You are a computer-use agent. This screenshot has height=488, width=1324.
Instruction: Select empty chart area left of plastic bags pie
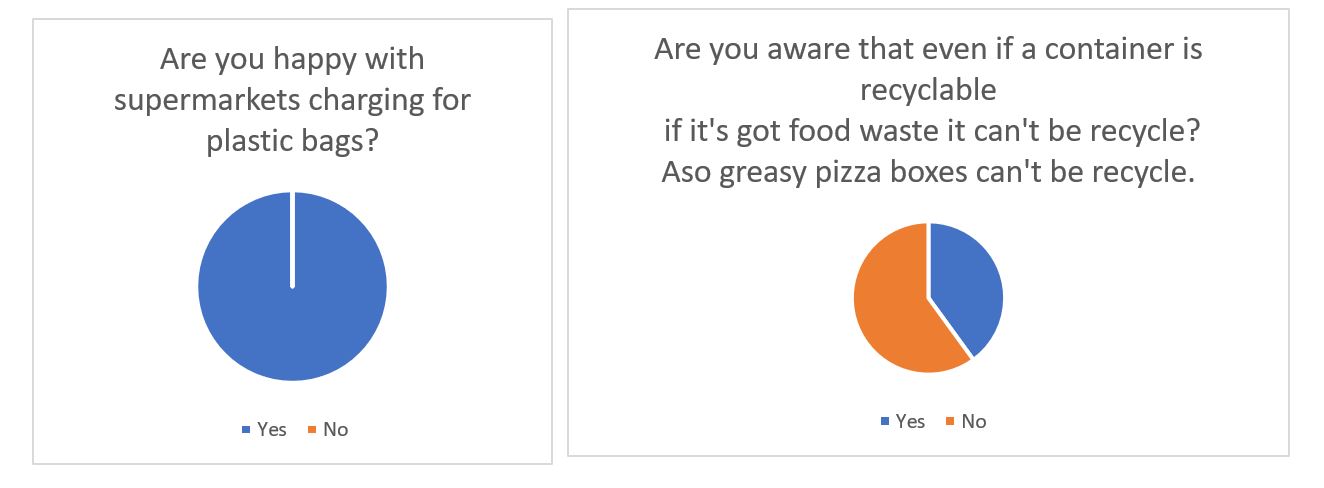pos(110,290)
